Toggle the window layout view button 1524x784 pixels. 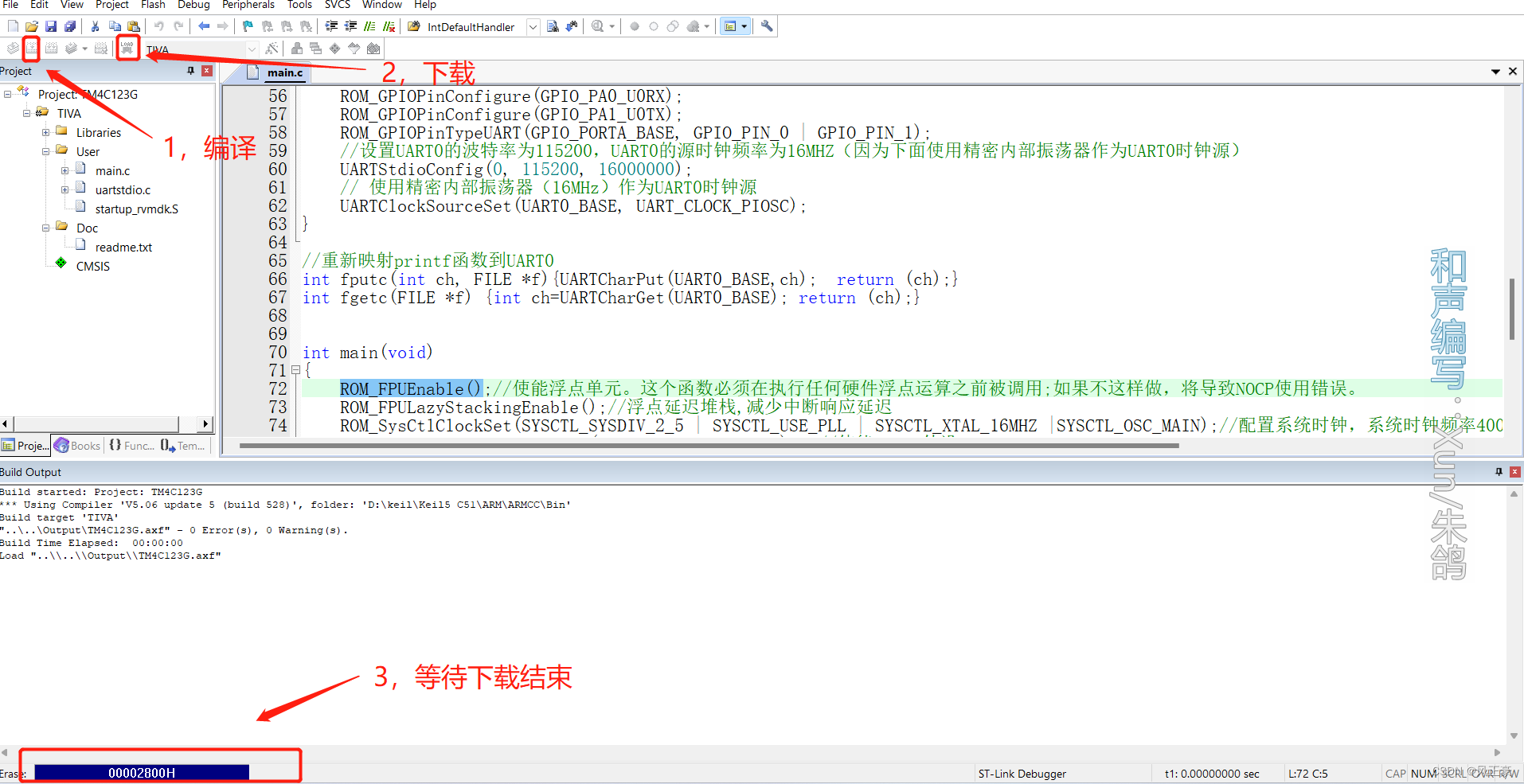click(x=730, y=26)
